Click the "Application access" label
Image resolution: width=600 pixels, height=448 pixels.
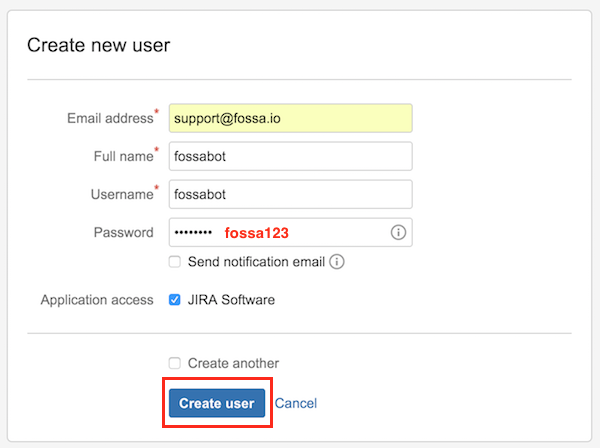coord(97,299)
